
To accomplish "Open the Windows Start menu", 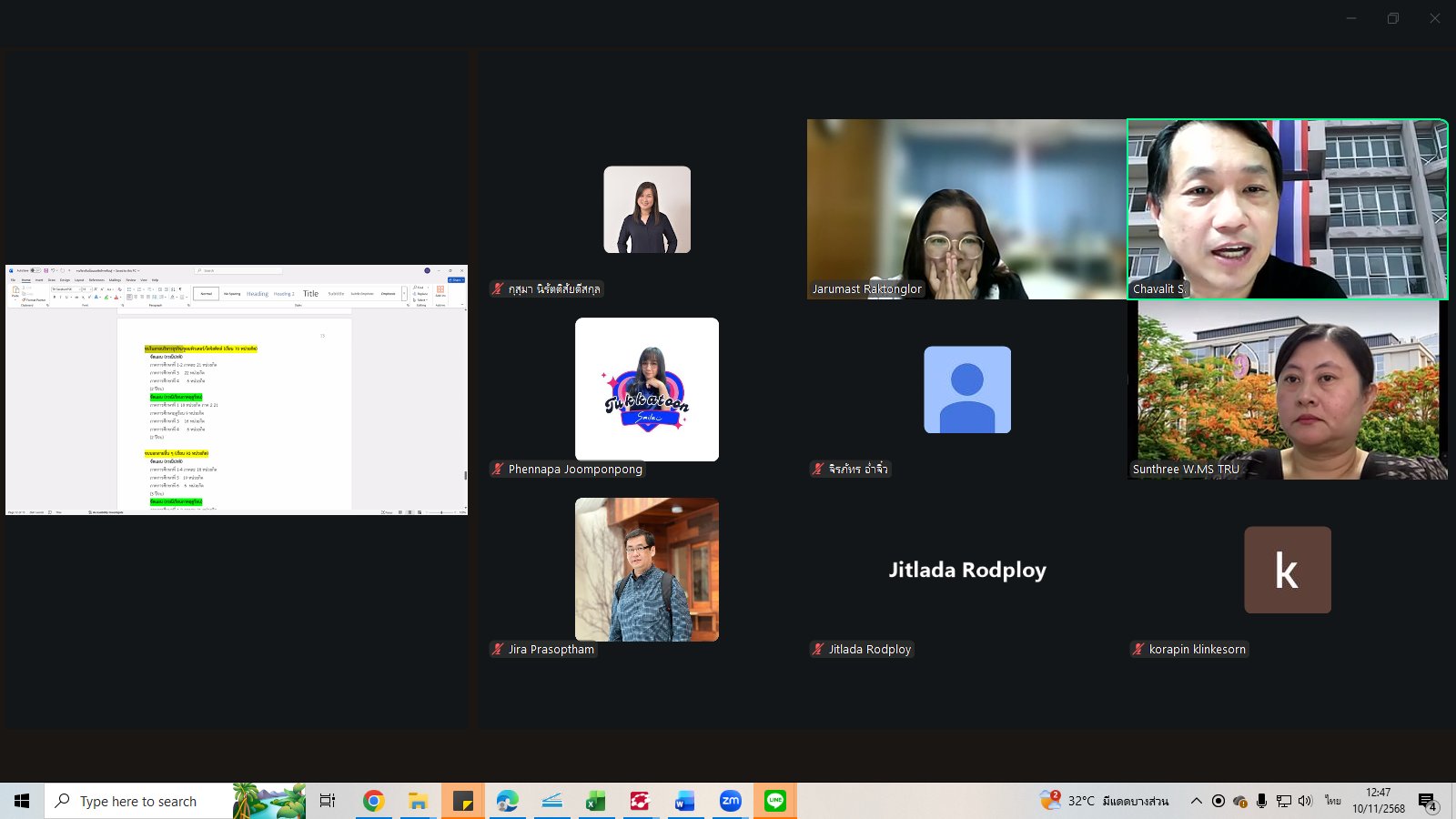I will click(22, 801).
